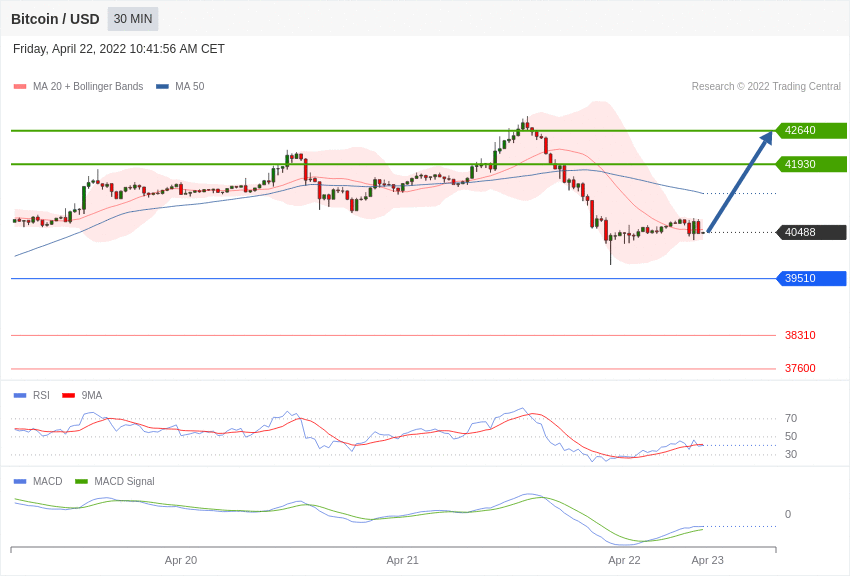The width and height of the screenshot is (850, 576).
Task: Click the 41930 green resistance price tag
Action: point(811,164)
